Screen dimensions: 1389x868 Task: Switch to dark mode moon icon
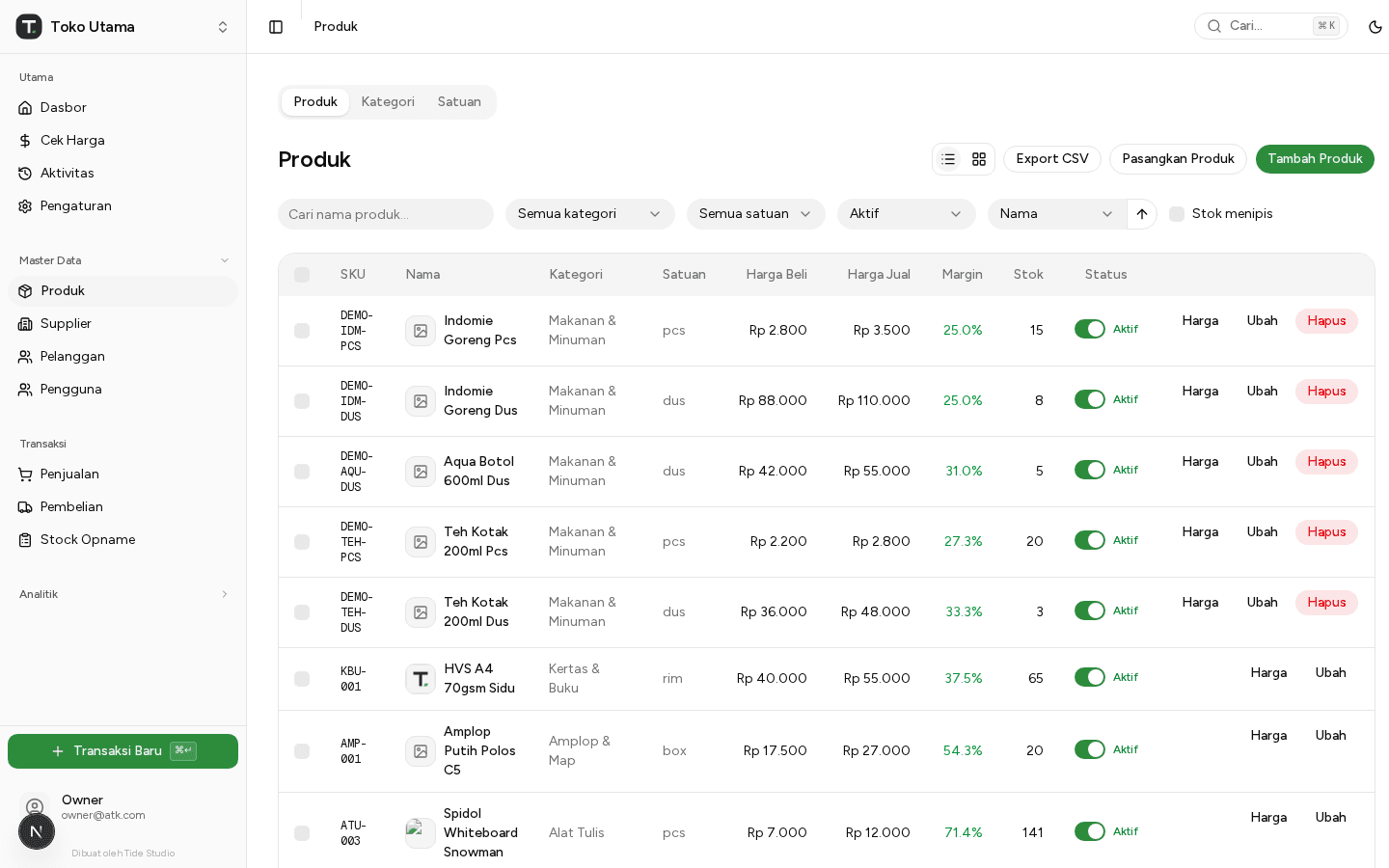pyautogui.click(x=1375, y=27)
